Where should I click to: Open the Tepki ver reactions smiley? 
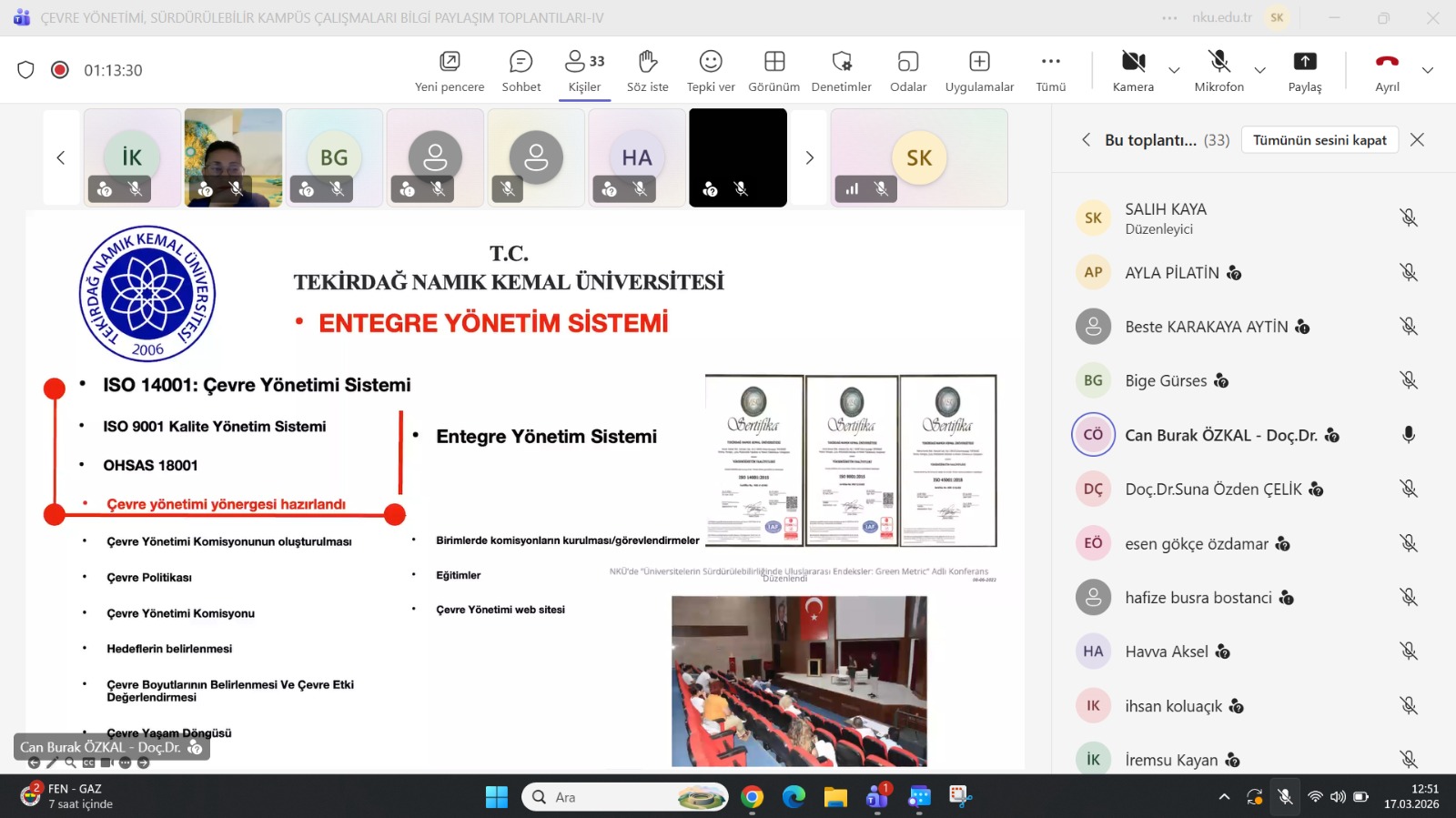(x=711, y=61)
